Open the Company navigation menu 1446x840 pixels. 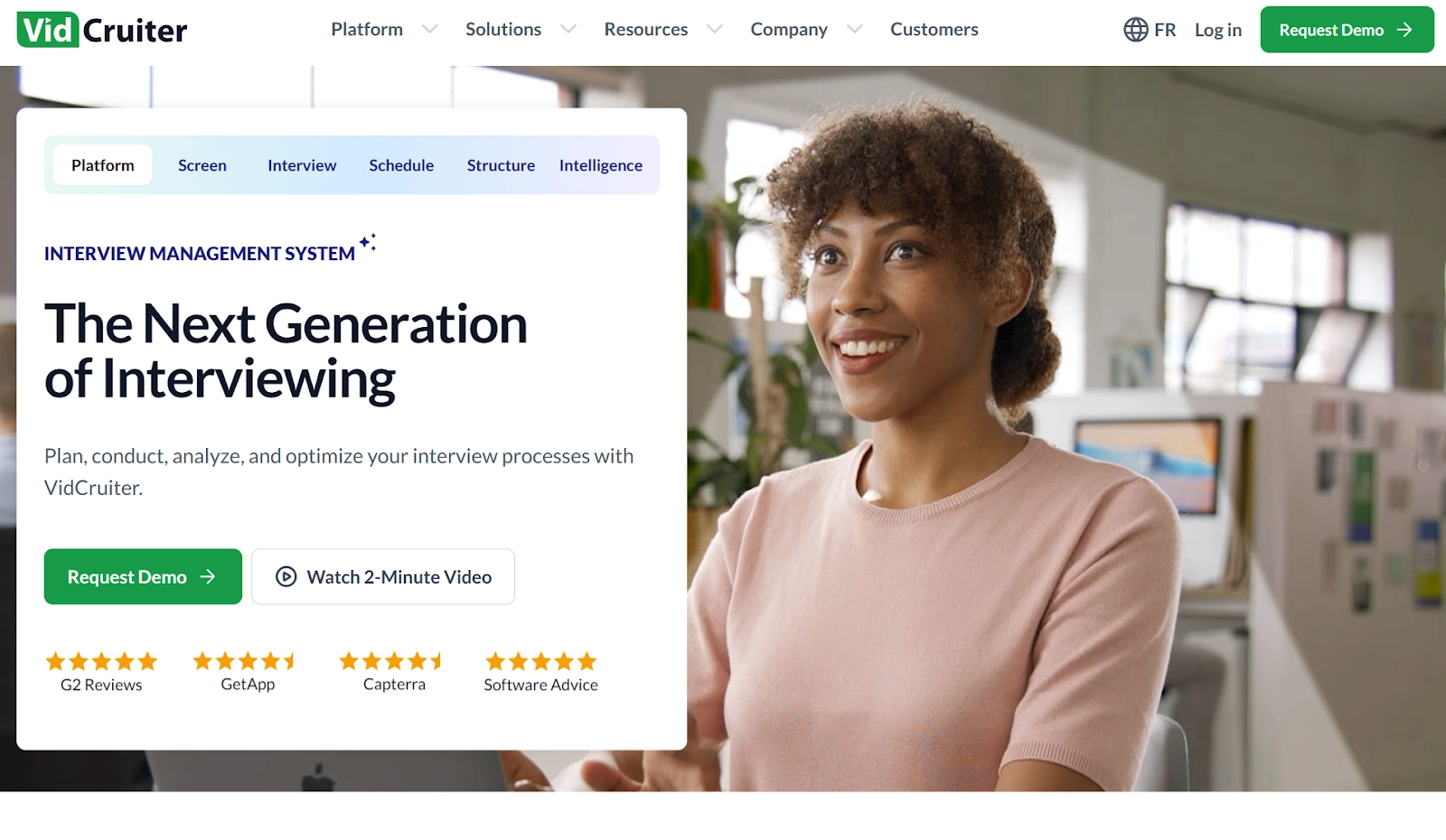pyautogui.click(x=789, y=30)
